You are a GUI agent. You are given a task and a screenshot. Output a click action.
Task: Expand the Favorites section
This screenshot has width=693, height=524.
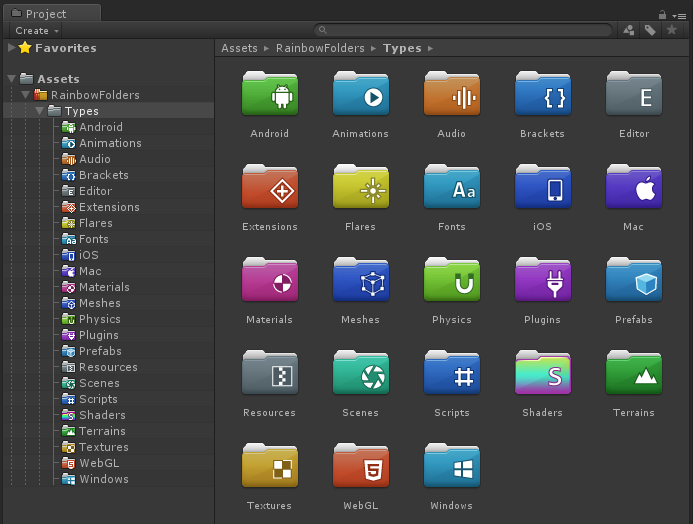(11, 48)
